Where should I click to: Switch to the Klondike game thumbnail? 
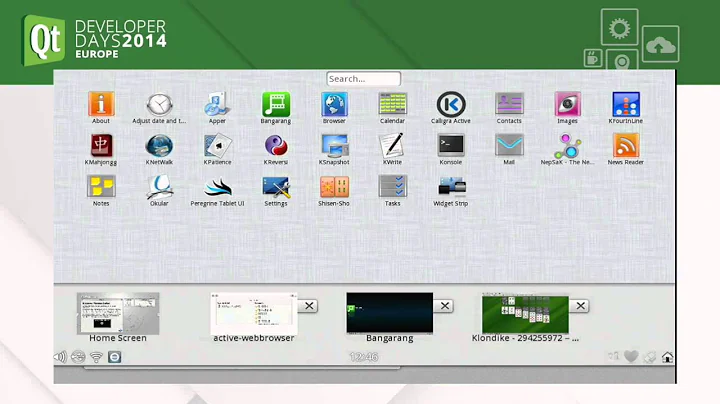(525, 314)
